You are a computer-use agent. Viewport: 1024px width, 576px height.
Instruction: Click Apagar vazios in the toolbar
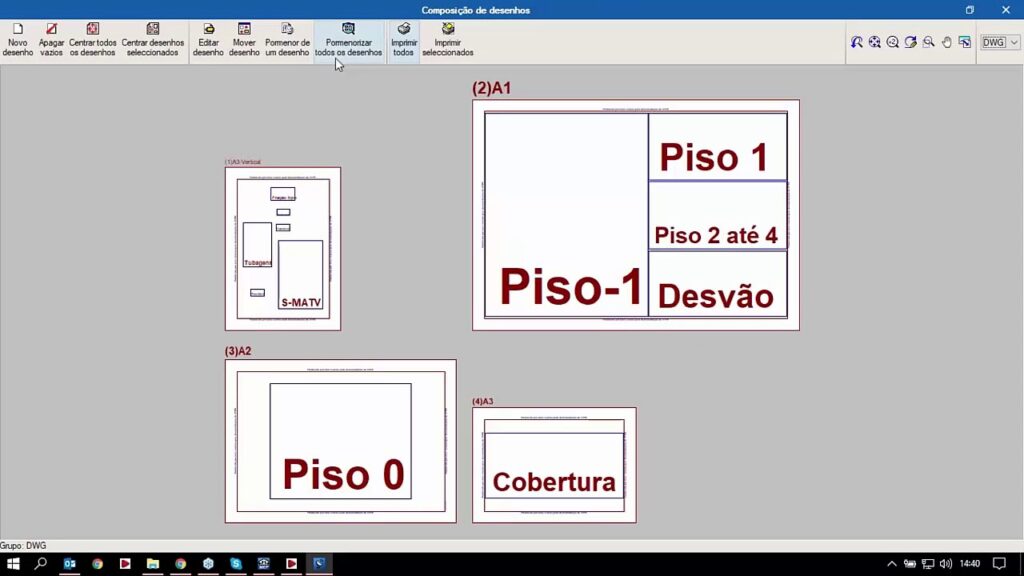coord(51,39)
